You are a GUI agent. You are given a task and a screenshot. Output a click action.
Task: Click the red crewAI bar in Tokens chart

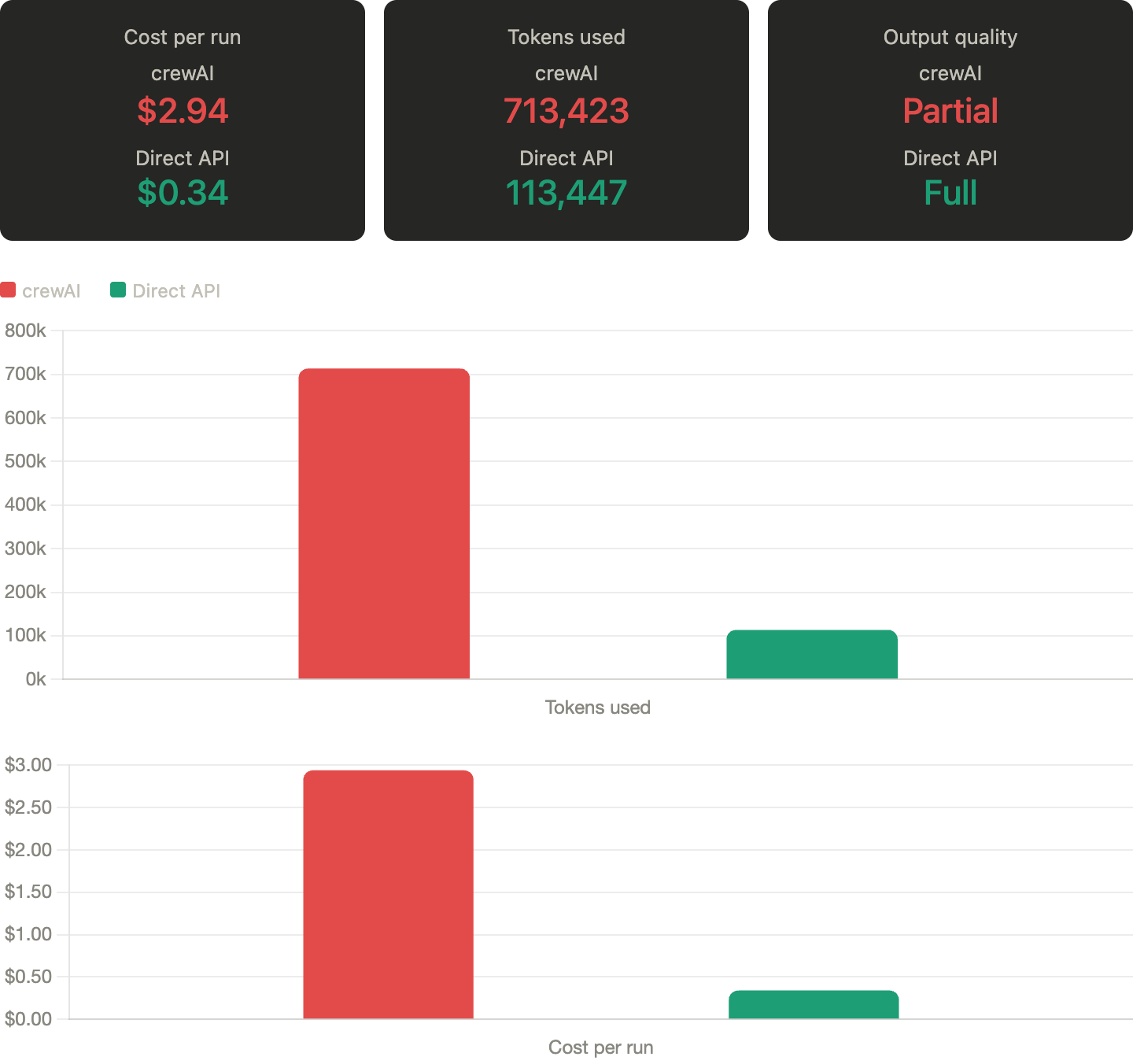(384, 523)
